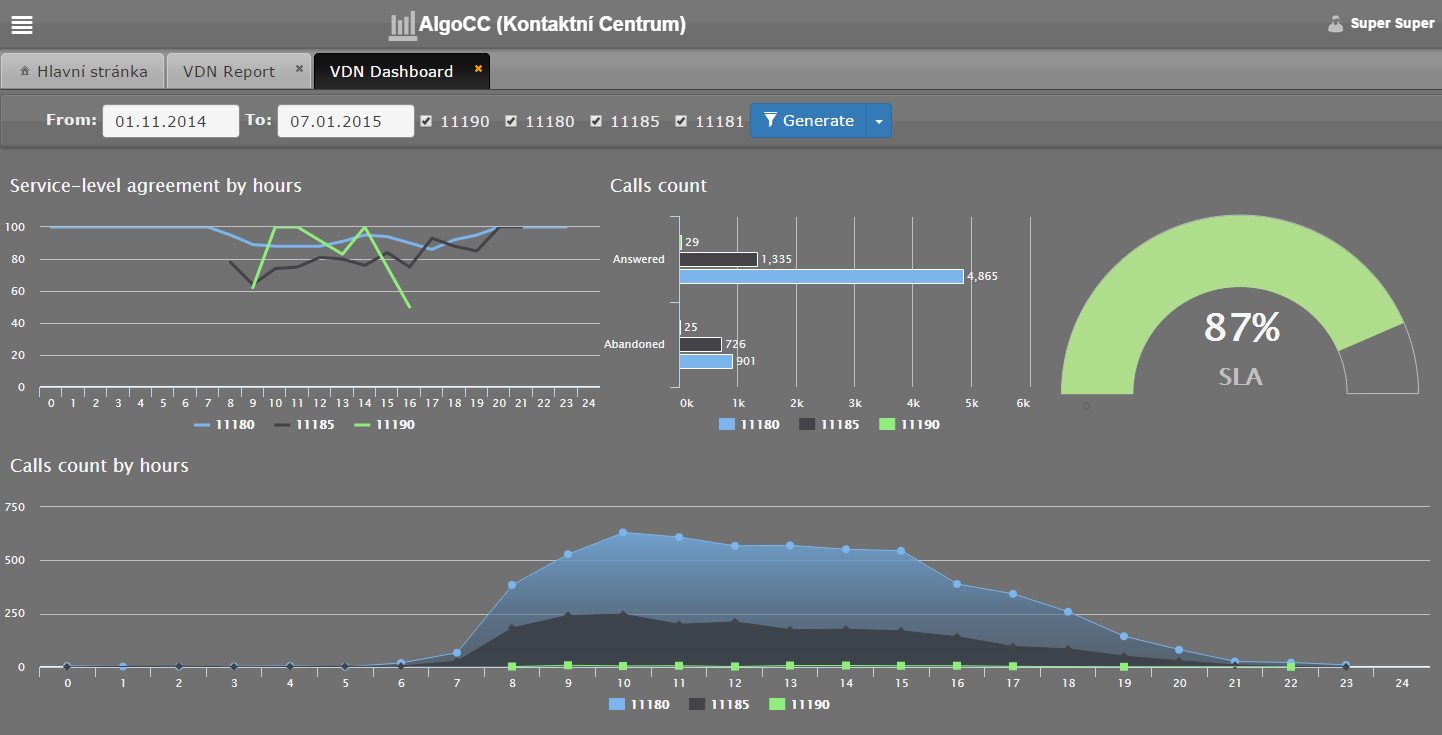The width and height of the screenshot is (1442, 735).
Task: Toggle the 11185 checkbox
Action: 596,121
